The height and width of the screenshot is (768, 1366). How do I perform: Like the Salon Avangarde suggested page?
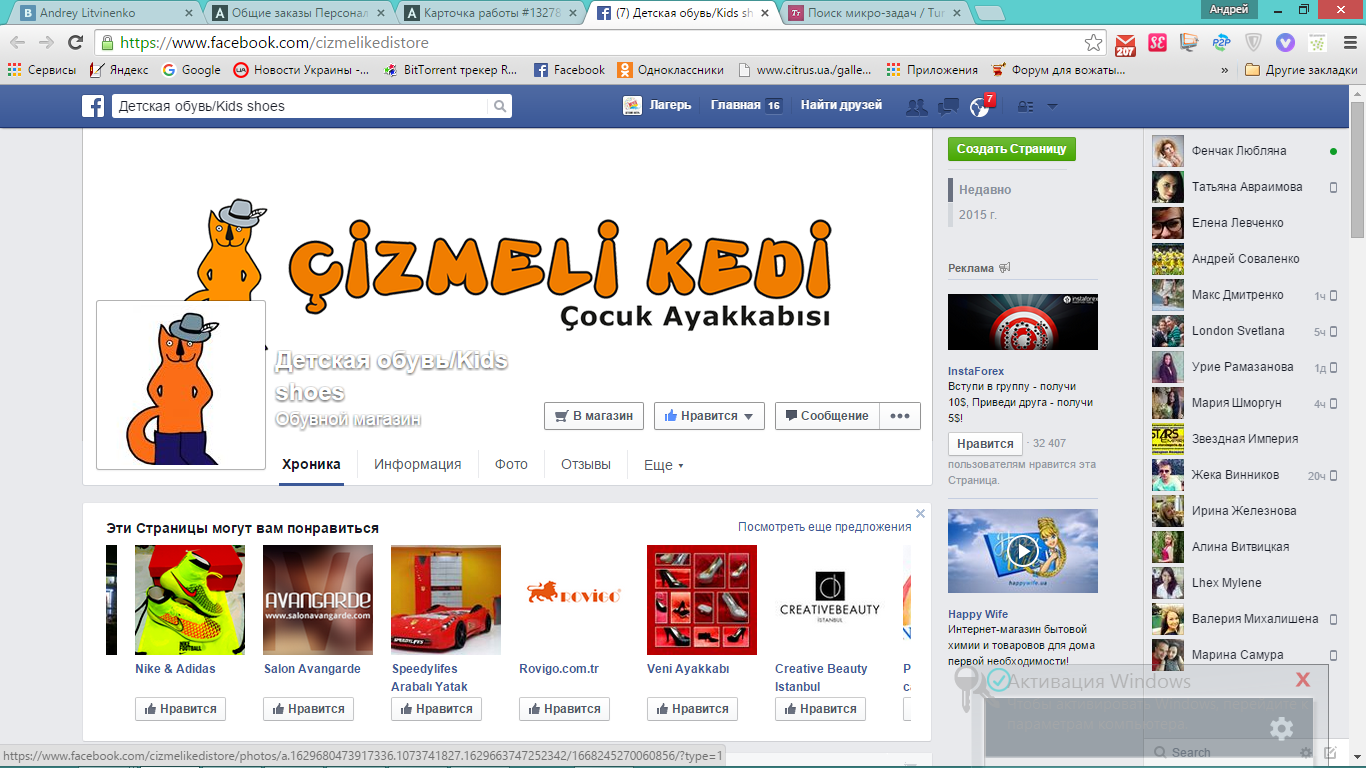coord(308,709)
